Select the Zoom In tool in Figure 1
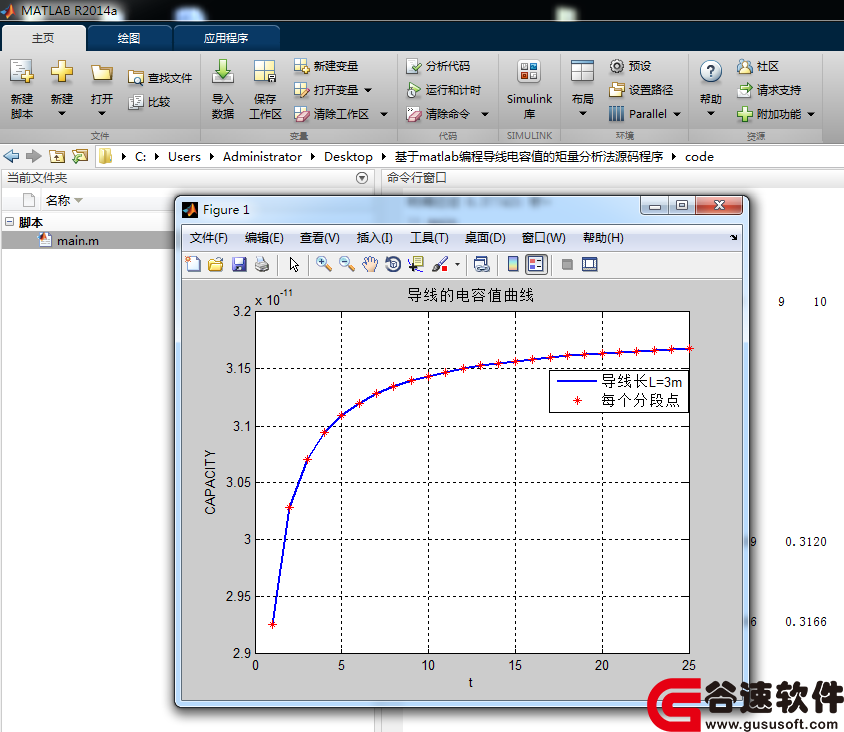This screenshot has height=732, width=844. tap(323, 264)
